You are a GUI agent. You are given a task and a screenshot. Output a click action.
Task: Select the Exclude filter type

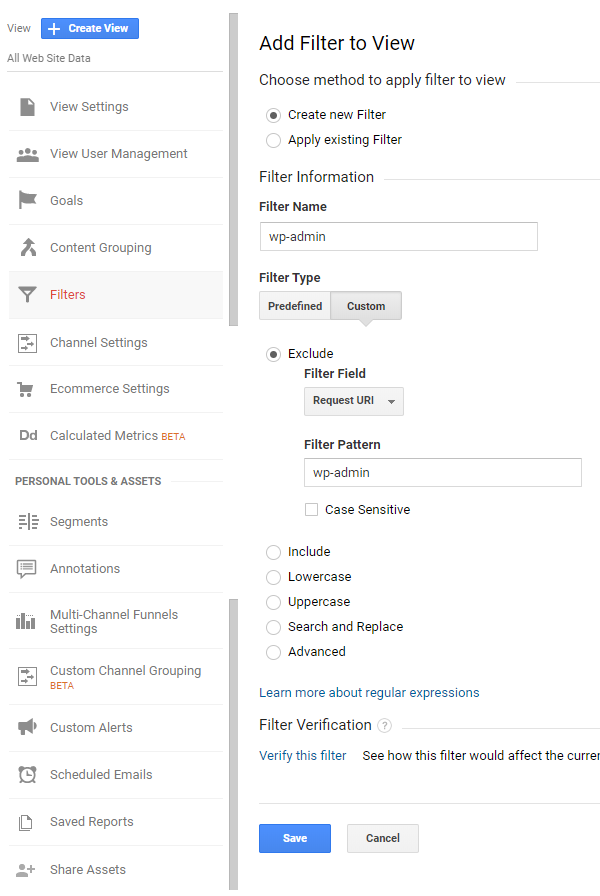pos(273,353)
